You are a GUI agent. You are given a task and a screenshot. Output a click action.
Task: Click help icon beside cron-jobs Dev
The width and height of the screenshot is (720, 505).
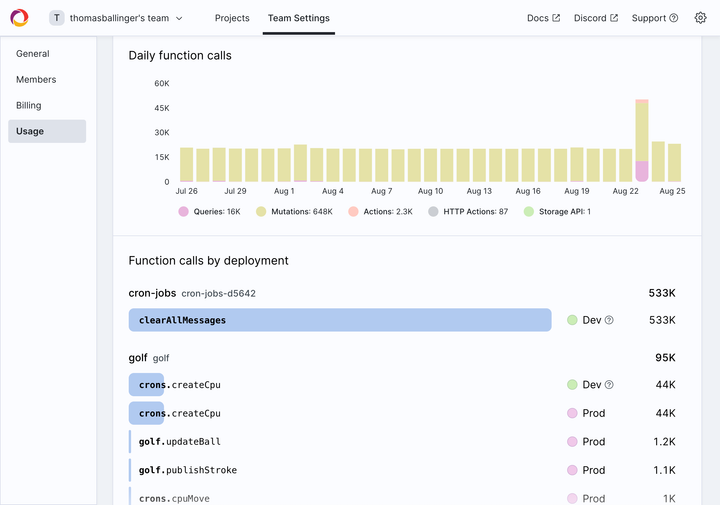coord(609,320)
